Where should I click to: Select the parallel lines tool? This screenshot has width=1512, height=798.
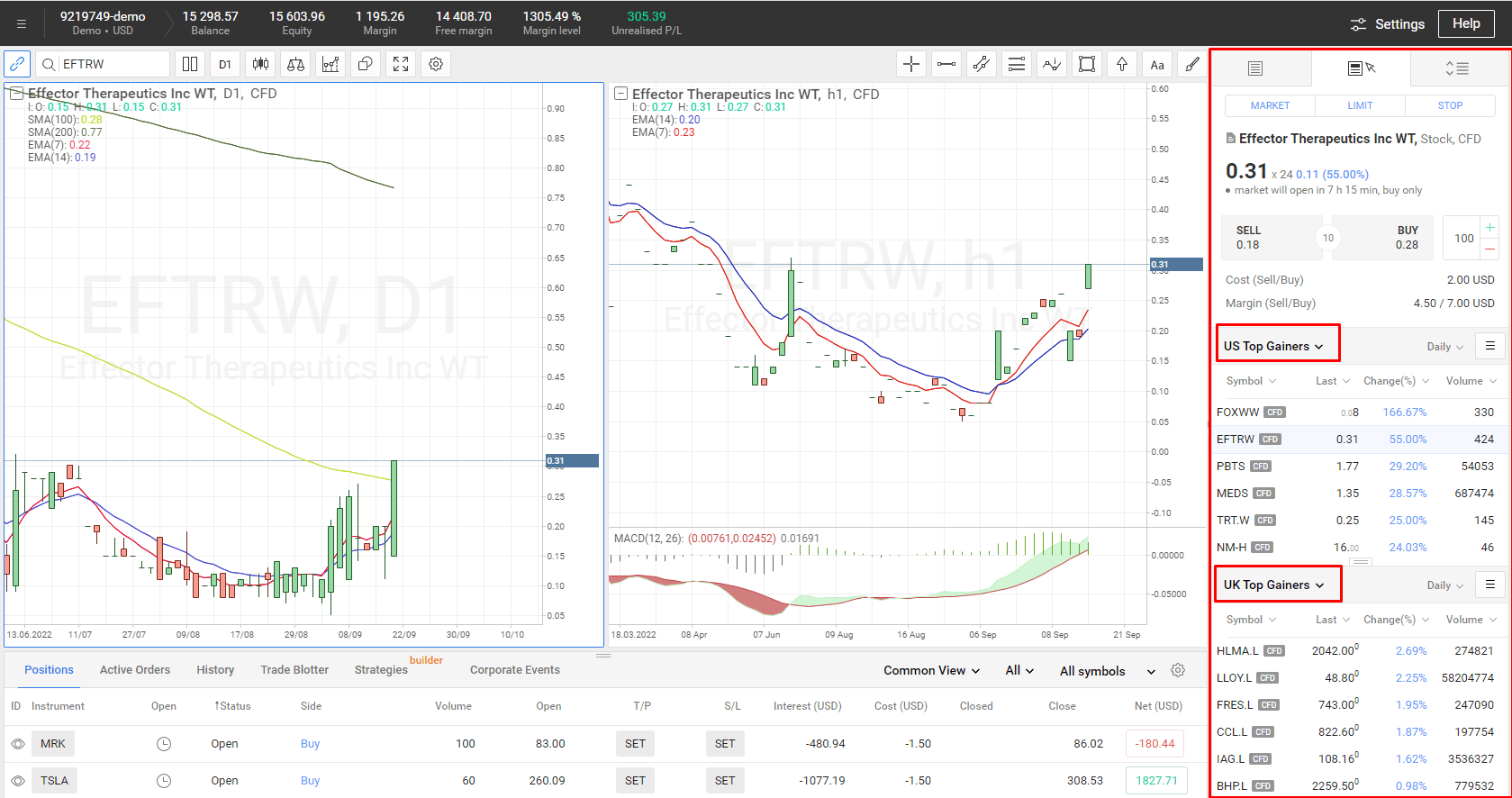[x=1017, y=64]
